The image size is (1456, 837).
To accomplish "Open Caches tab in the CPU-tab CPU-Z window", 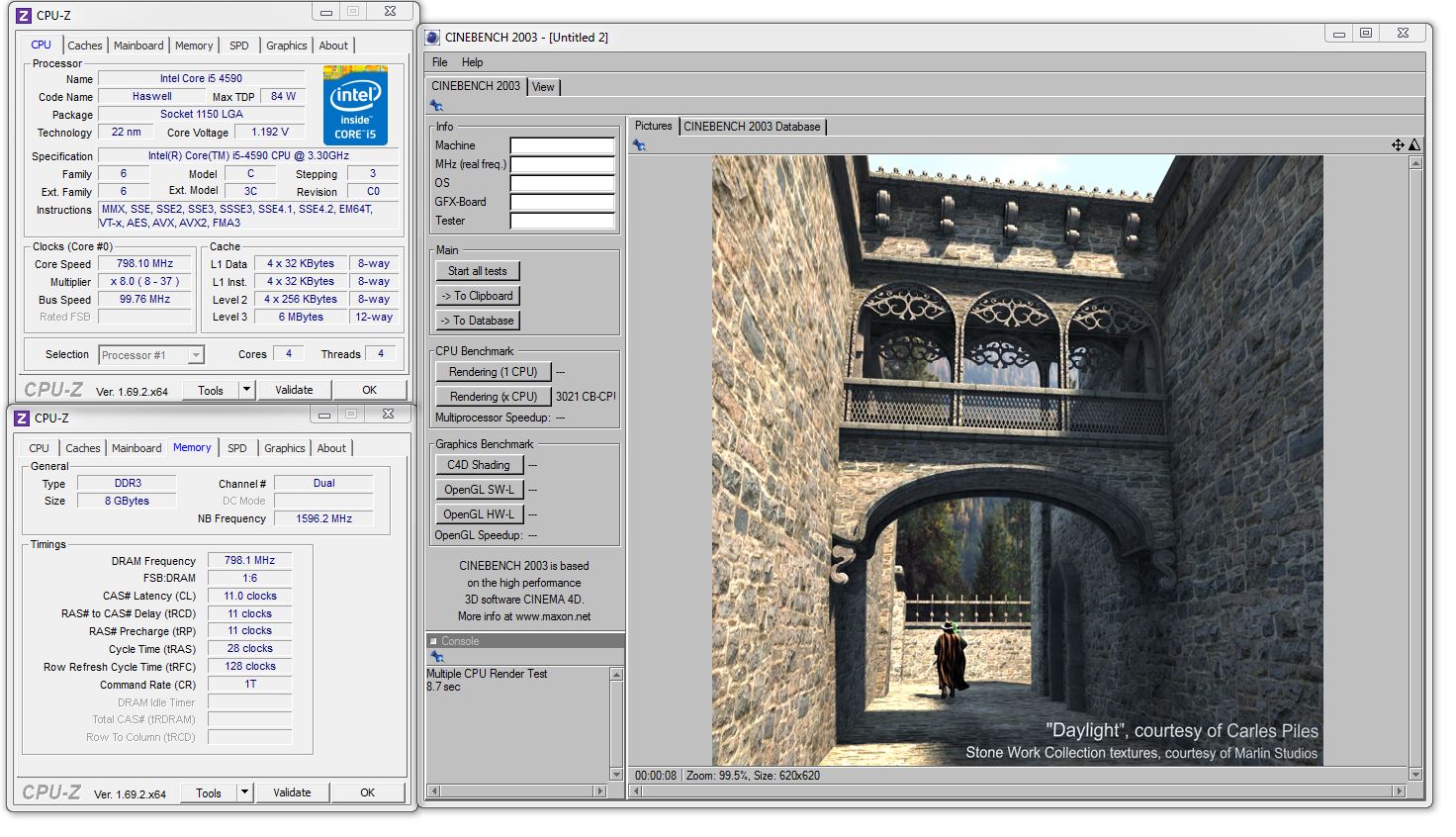I will click(85, 46).
